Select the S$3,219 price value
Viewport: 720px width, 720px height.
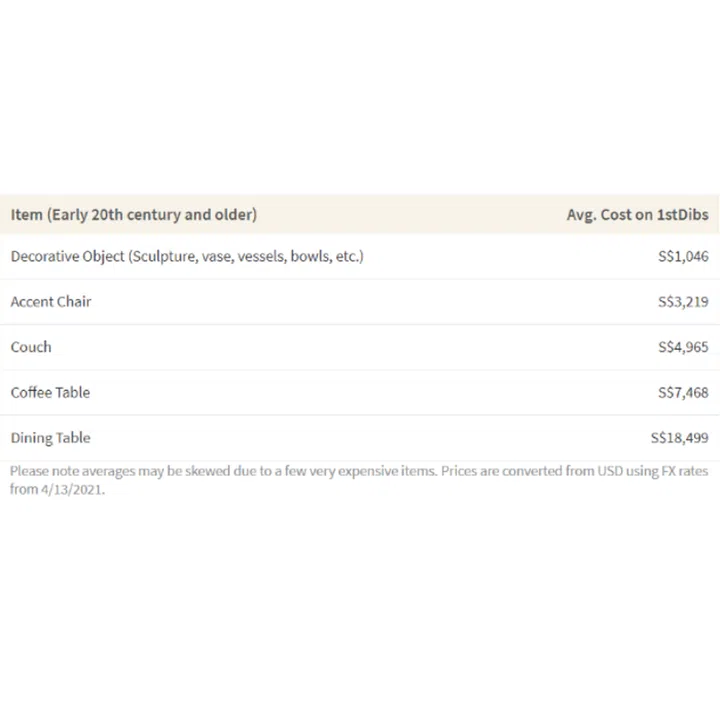683,301
